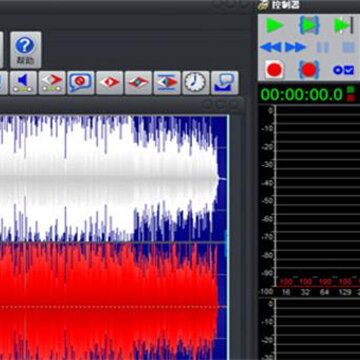The height and width of the screenshot is (360, 360).
Task: Click the '32' frequency label on the spectrum
Action: coord(305,292)
